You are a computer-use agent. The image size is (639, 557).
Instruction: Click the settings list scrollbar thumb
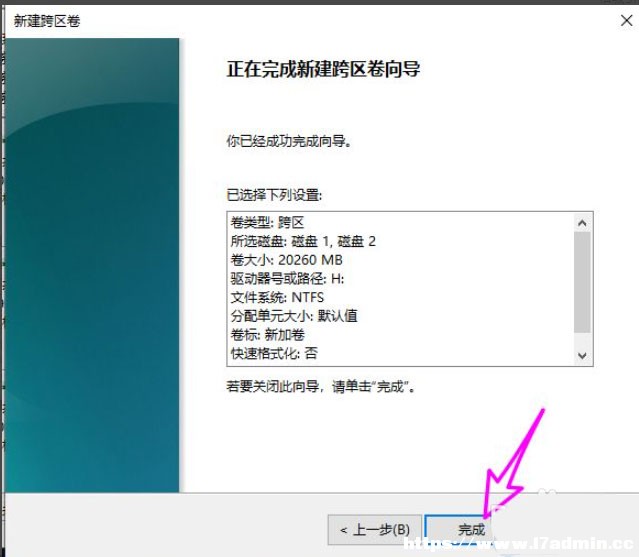[582, 282]
